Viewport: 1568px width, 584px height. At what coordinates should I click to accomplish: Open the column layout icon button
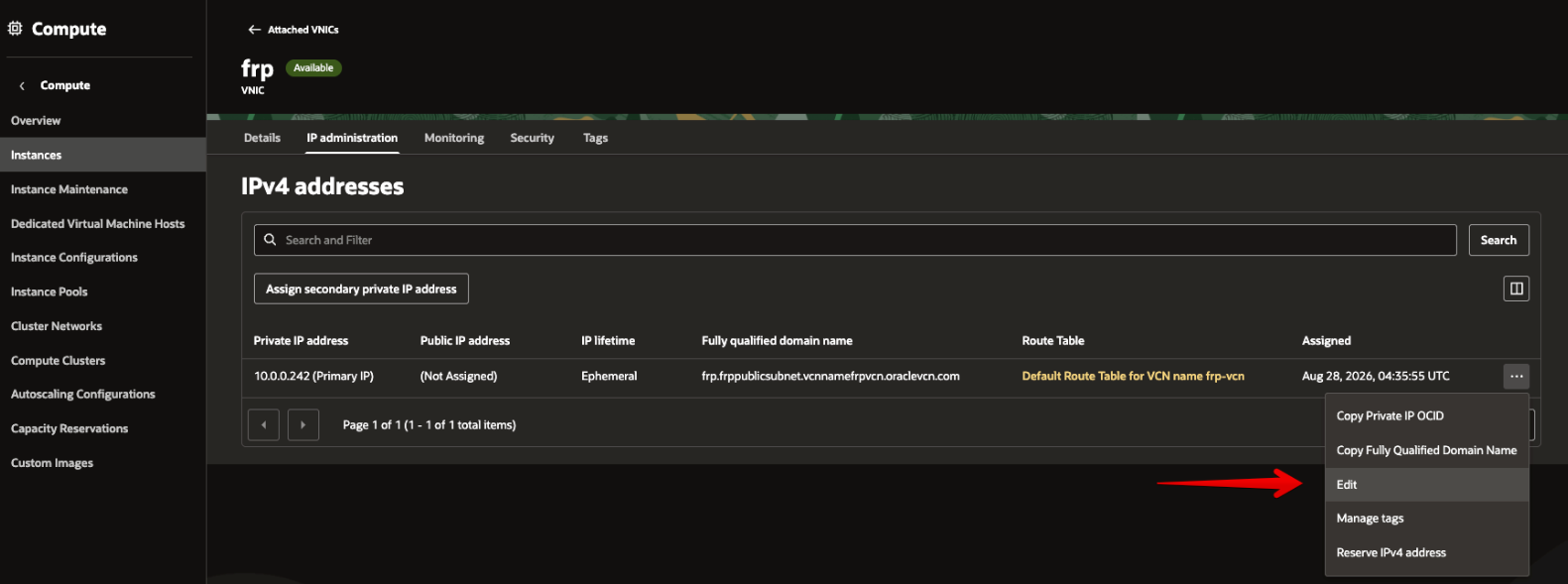click(1515, 289)
